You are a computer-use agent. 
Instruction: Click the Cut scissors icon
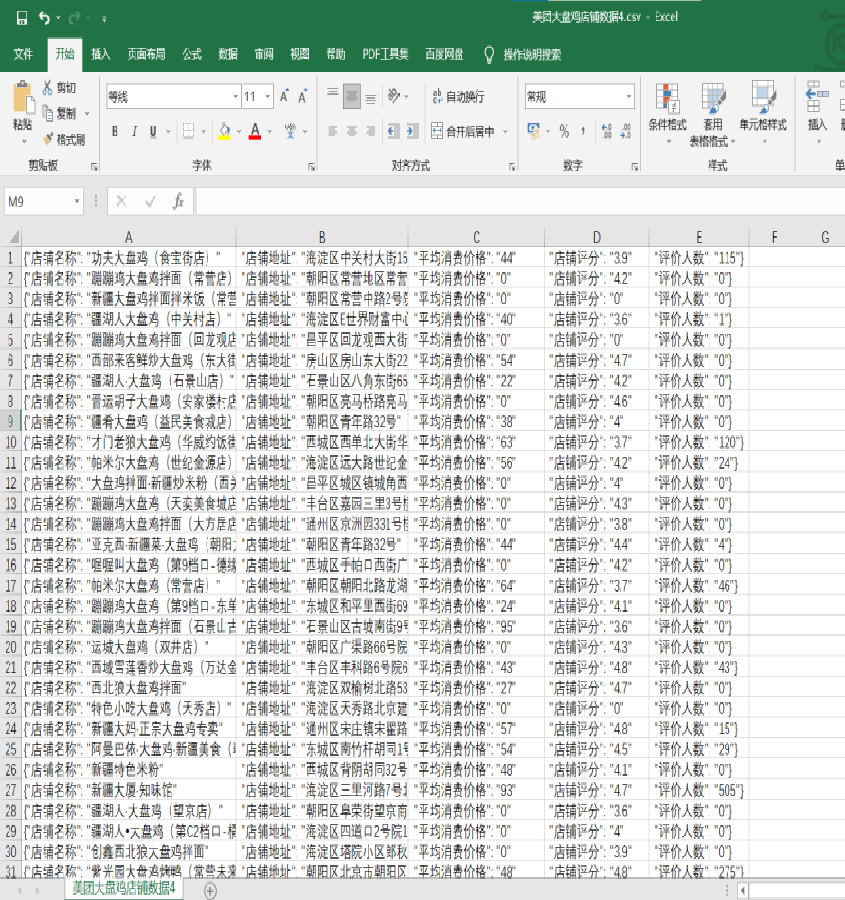click(x=48, y=87)
